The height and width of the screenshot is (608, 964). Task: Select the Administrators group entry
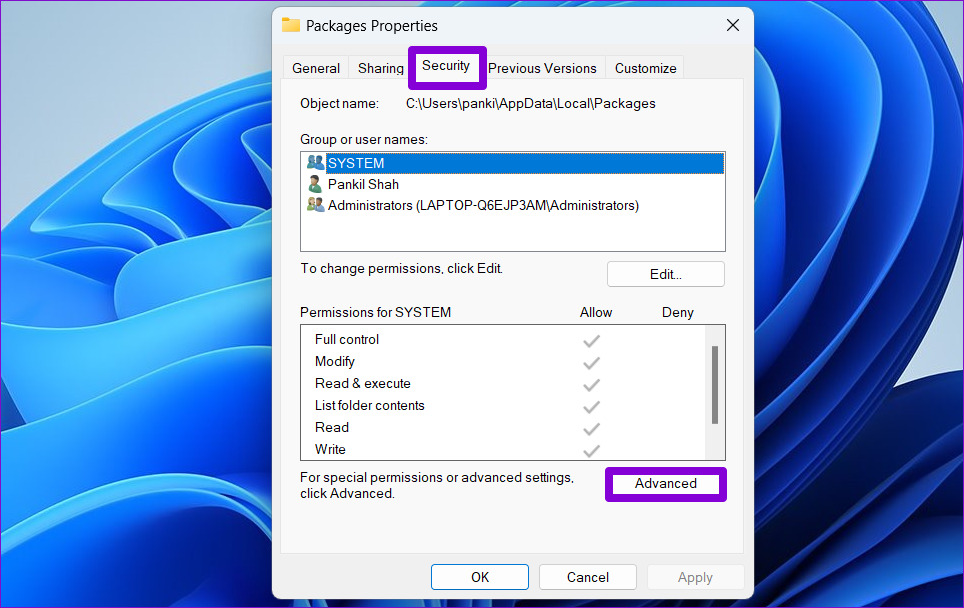pos(515,205)
